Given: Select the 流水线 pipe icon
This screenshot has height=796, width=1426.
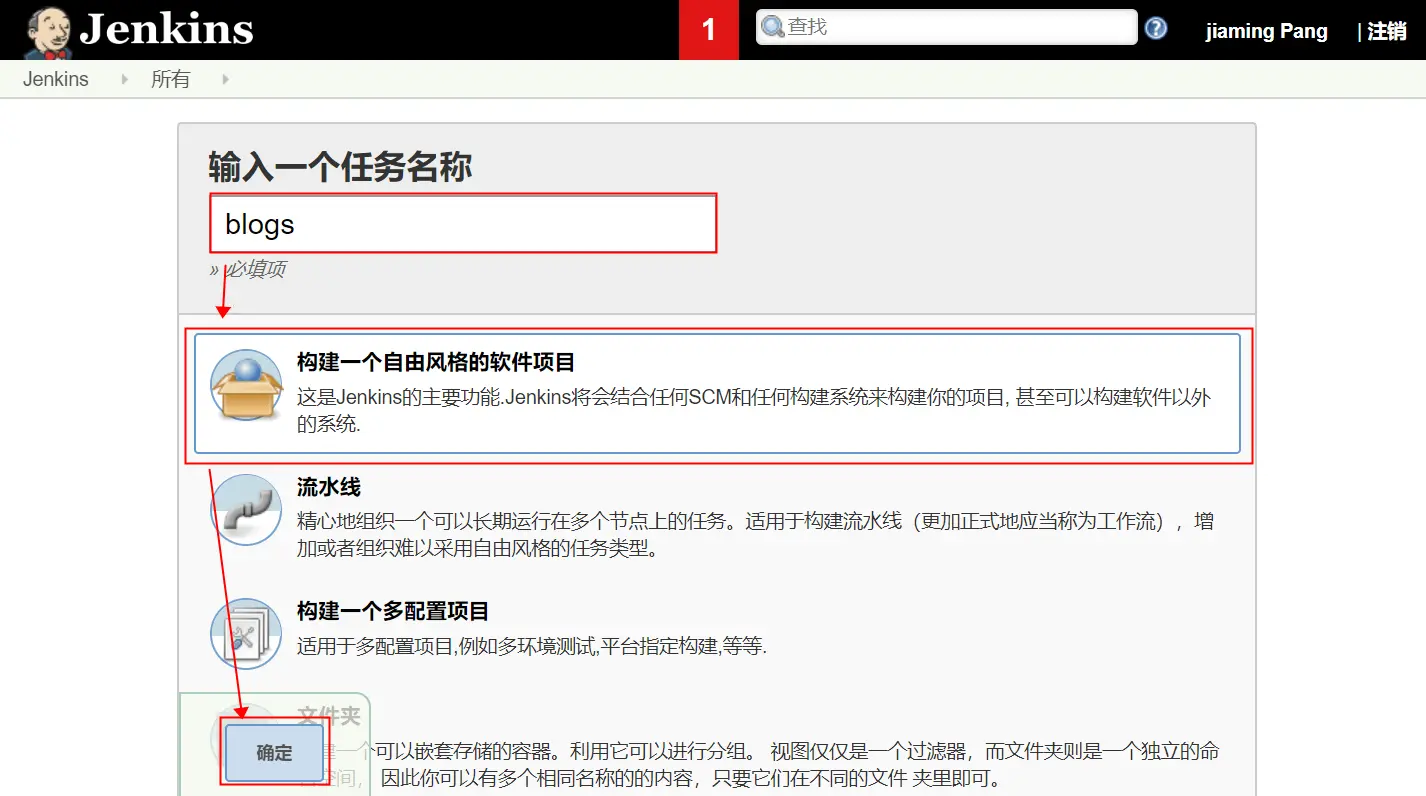Looking at the screenshot, I should point(246,509).
